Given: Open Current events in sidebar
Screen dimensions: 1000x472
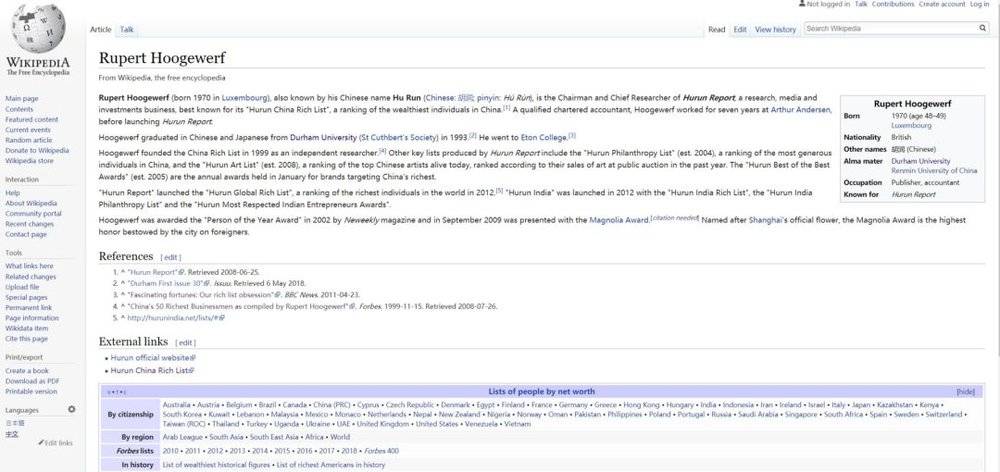Looking at the screenshot, I should tap(27, 129).
